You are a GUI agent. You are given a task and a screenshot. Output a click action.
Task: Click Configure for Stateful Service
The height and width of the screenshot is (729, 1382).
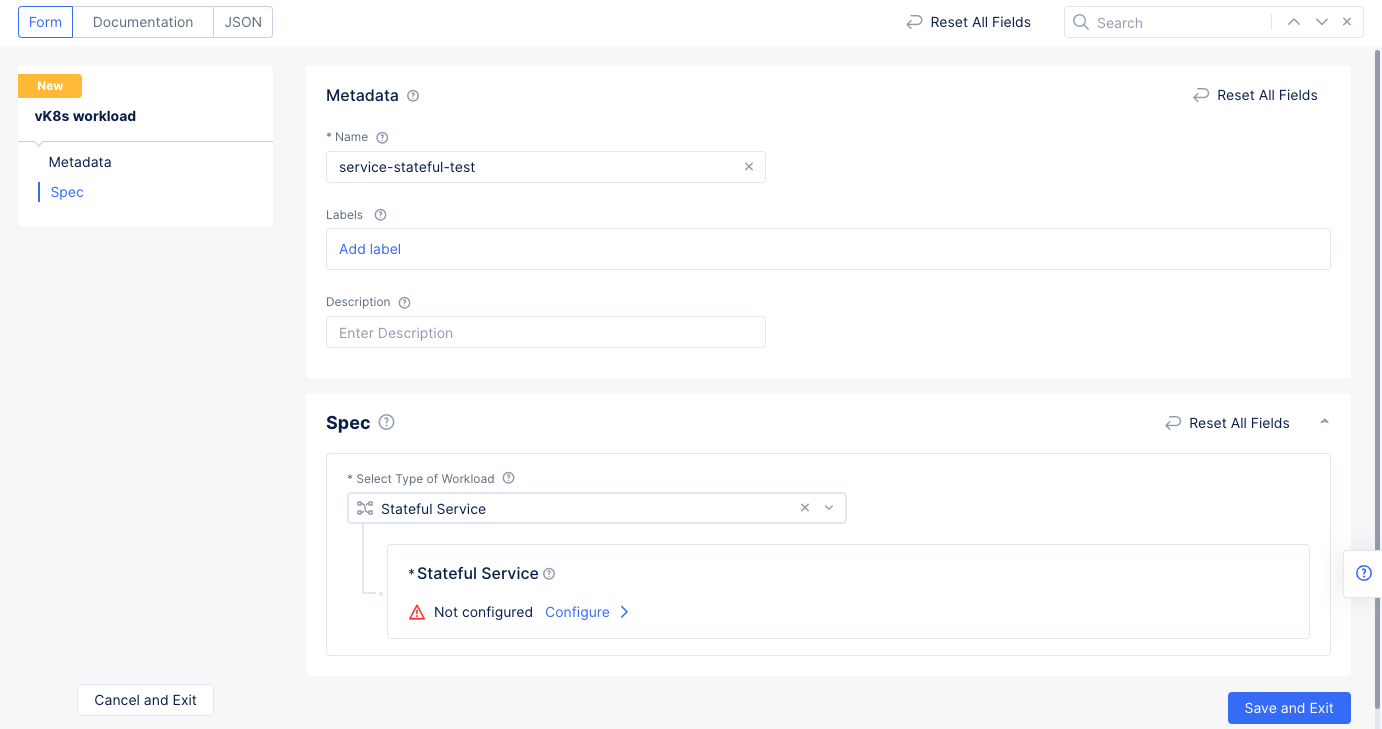(578, 611)
